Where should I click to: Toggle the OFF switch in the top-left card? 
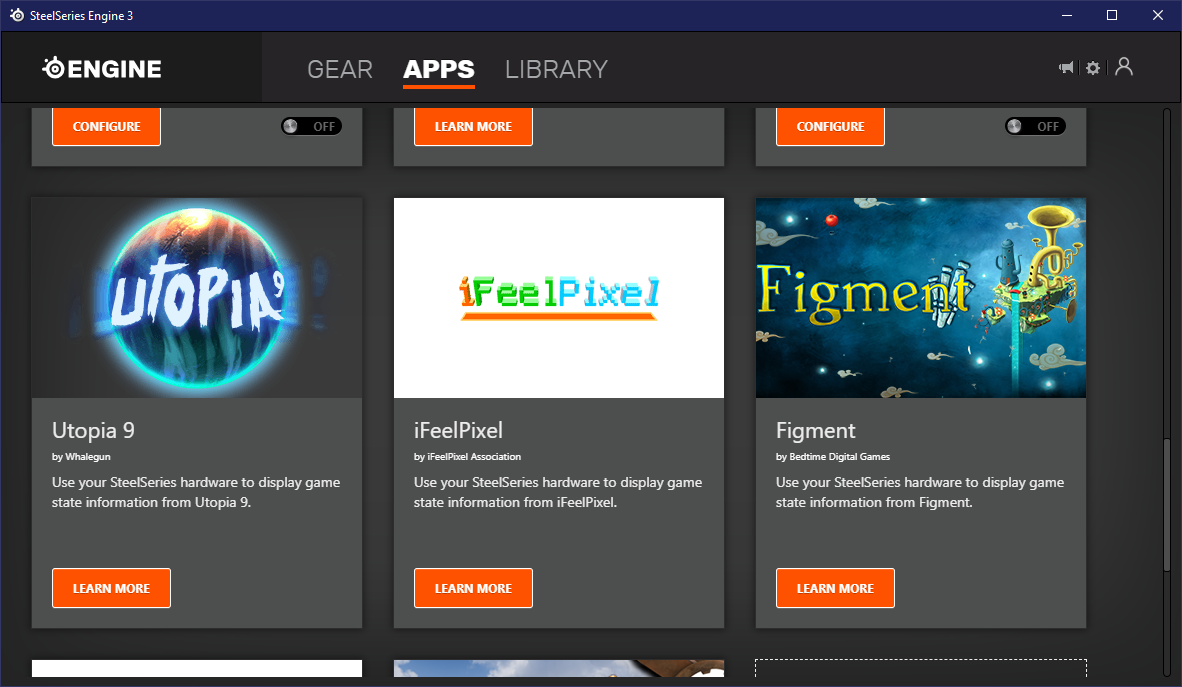(311, 126)
